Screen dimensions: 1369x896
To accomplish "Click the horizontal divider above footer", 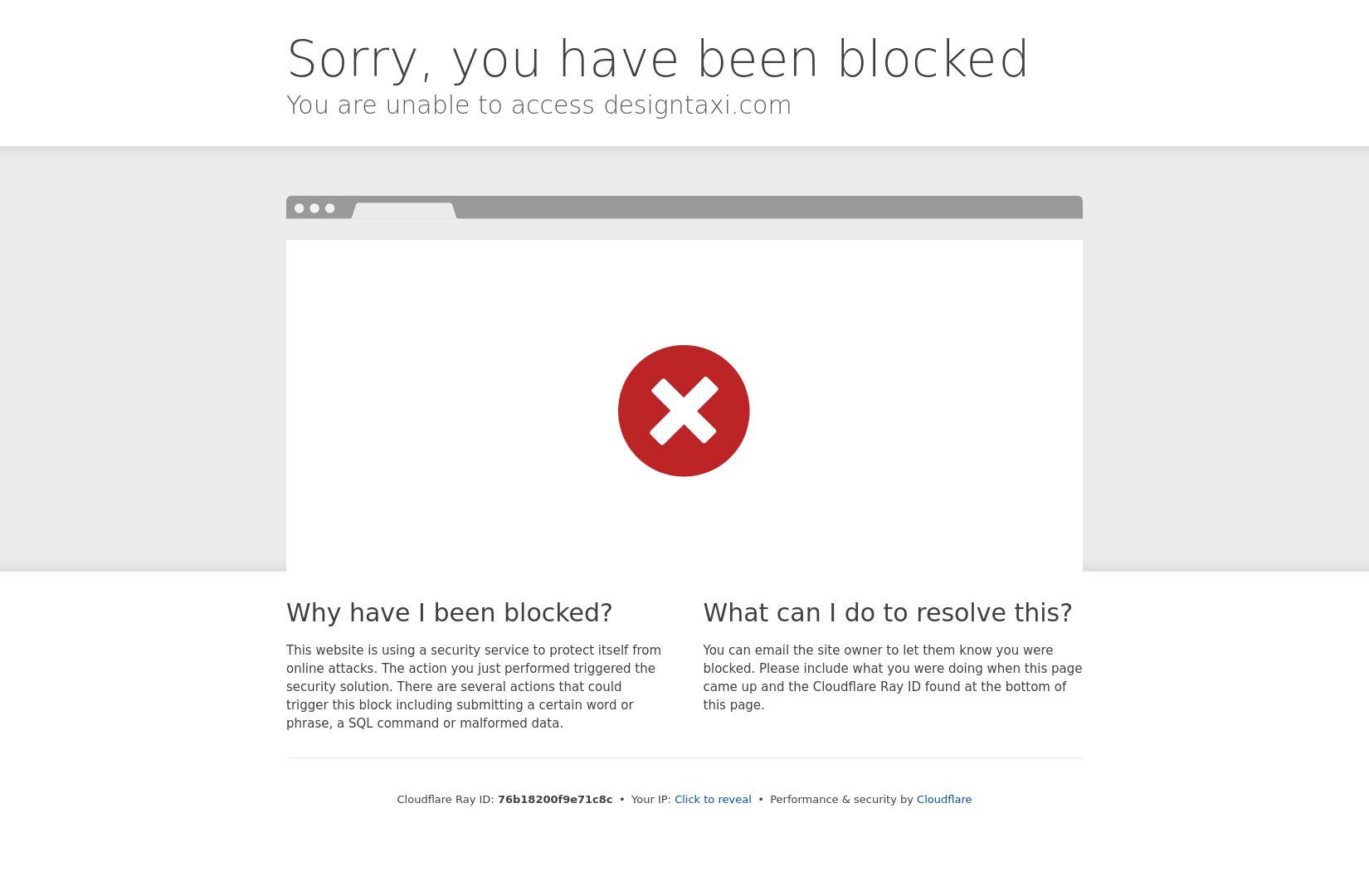I will click(684, 757).
